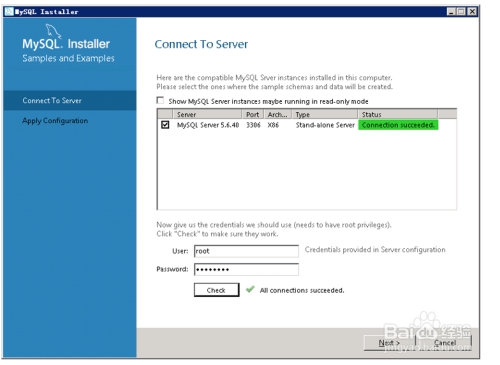Click the Credentials provided in Server configuration text
This screenshot has height=365, width=500.
[375, 250]
